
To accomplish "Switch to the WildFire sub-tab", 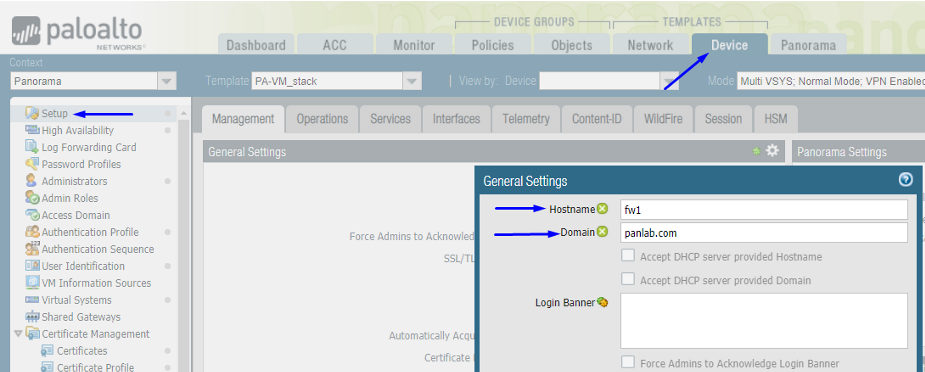I will 664,119.
